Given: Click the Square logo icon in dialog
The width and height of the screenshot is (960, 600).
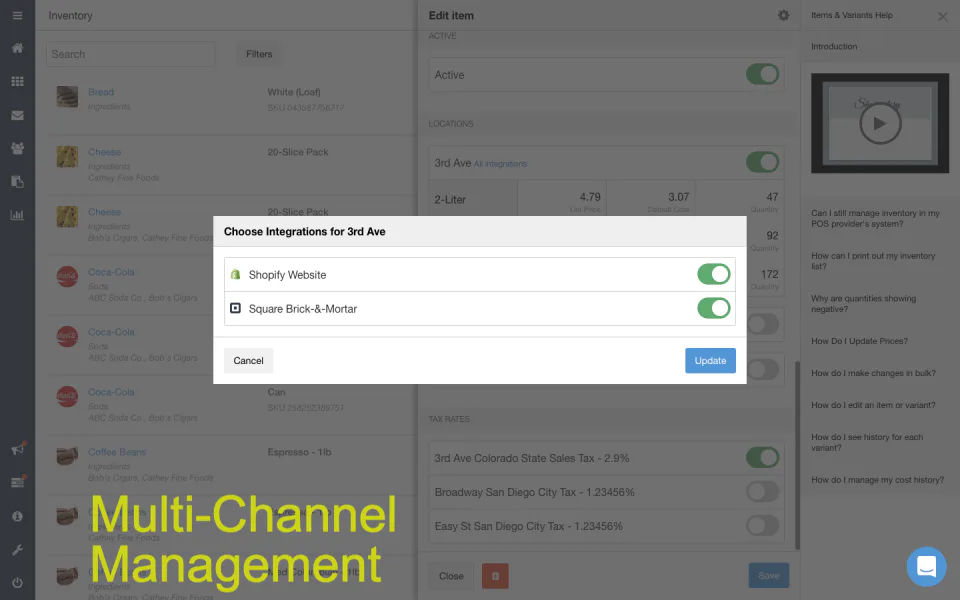Looking at the screenshot, I should (235, 308).
